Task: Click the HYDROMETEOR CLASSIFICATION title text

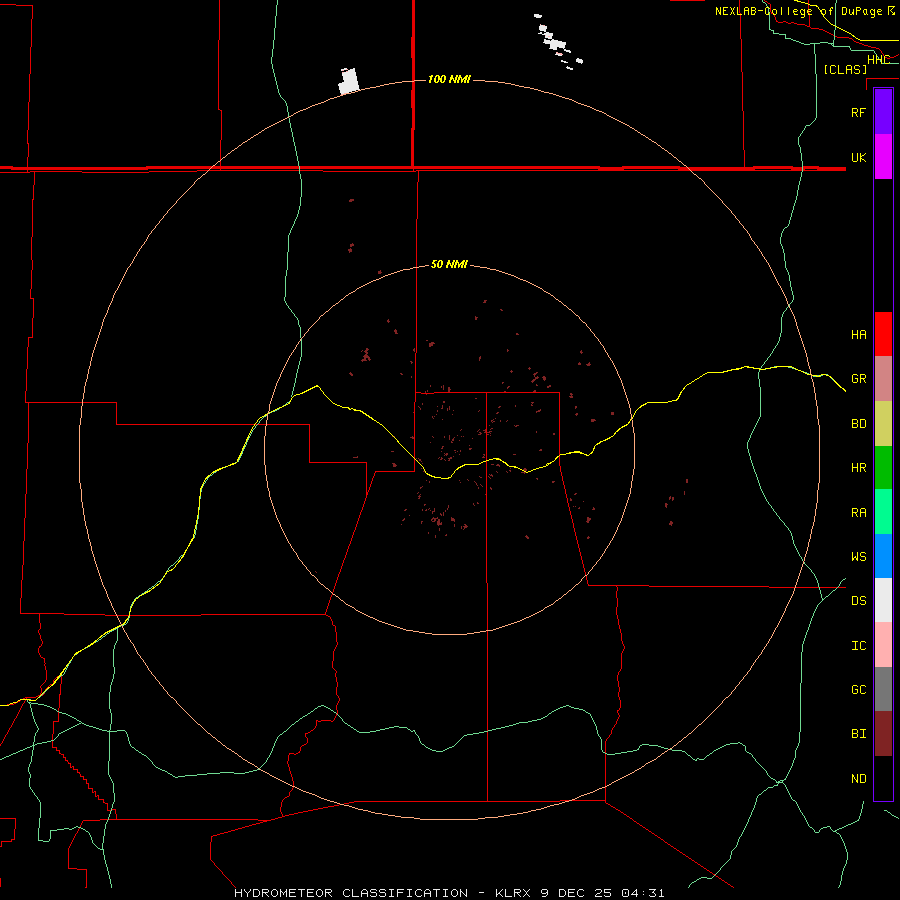Action: coord(351,893)
